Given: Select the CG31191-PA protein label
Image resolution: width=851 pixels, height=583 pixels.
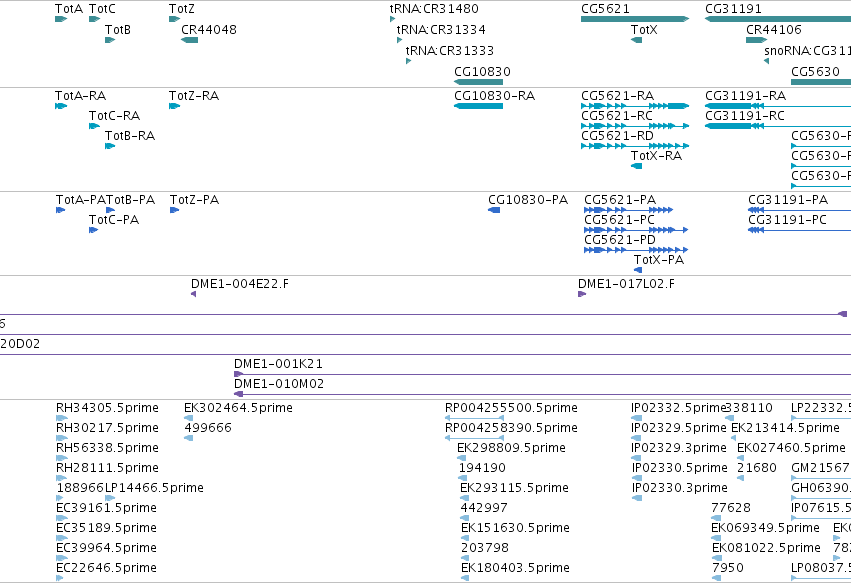Looking at the screenshot, I should point(788,200).
